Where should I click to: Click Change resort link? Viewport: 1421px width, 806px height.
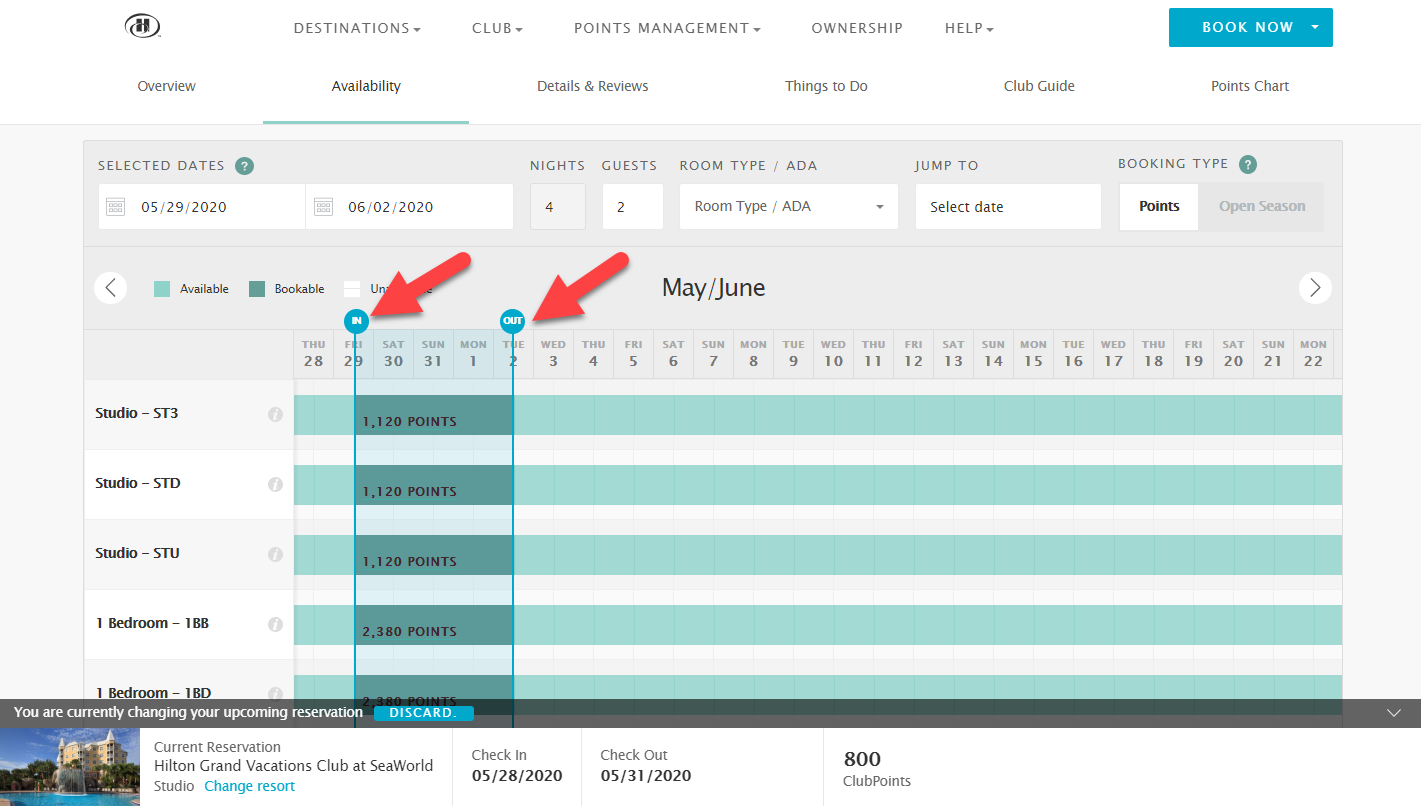click(250, 786)
